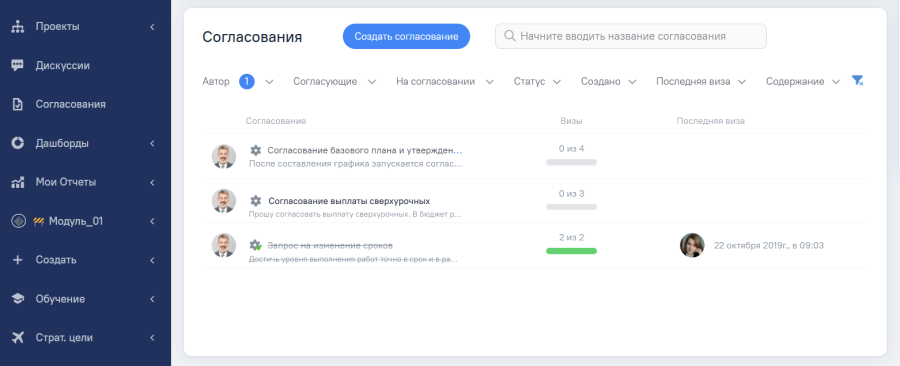900x366 pixels.
Task: Click gear icon of Запрос на изменение сроков
Action: [x=255, y=245]
